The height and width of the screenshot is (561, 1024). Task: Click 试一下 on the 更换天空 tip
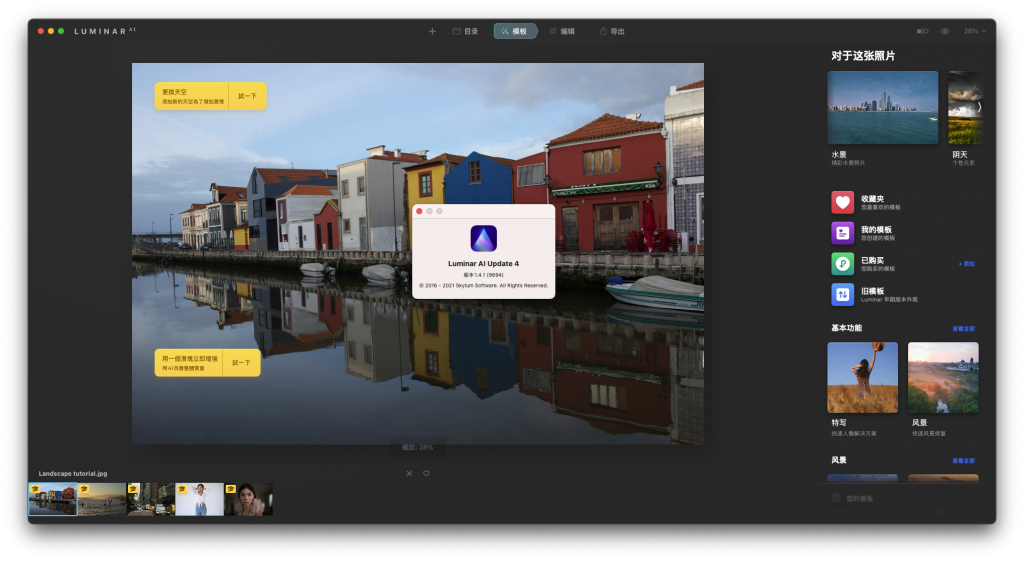coord(248,96)
